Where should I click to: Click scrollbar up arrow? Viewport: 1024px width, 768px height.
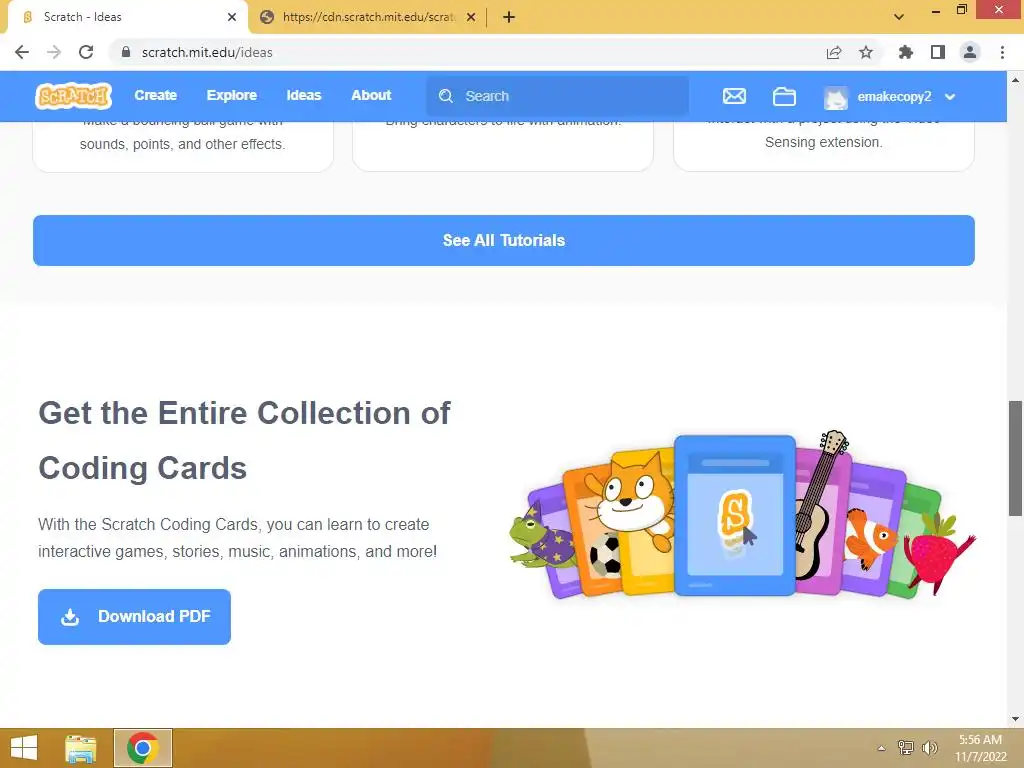(1016, 80)
